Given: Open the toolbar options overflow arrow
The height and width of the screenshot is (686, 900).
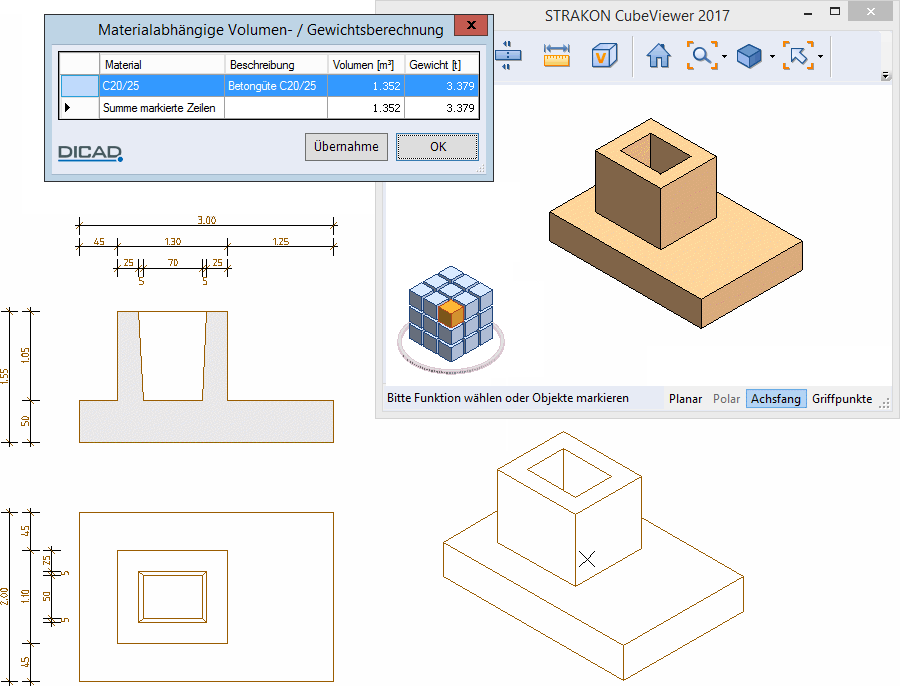Looking at the screenshot, I should pyautogui.click(x=885, y=75).
